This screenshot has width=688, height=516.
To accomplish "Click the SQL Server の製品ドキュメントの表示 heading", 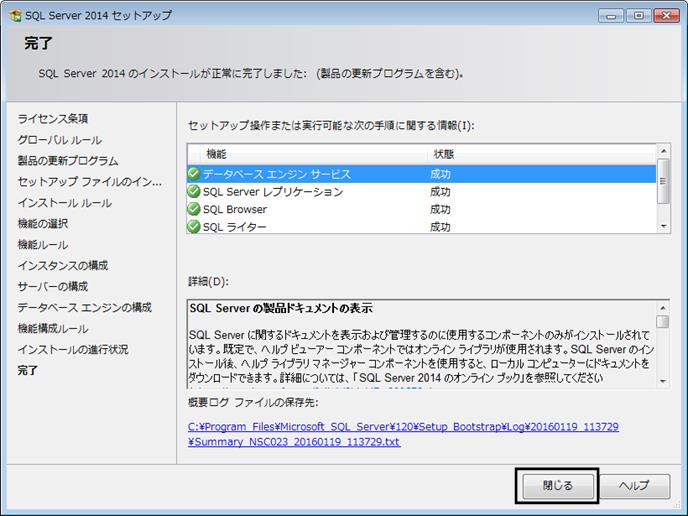I will (281, 308).
